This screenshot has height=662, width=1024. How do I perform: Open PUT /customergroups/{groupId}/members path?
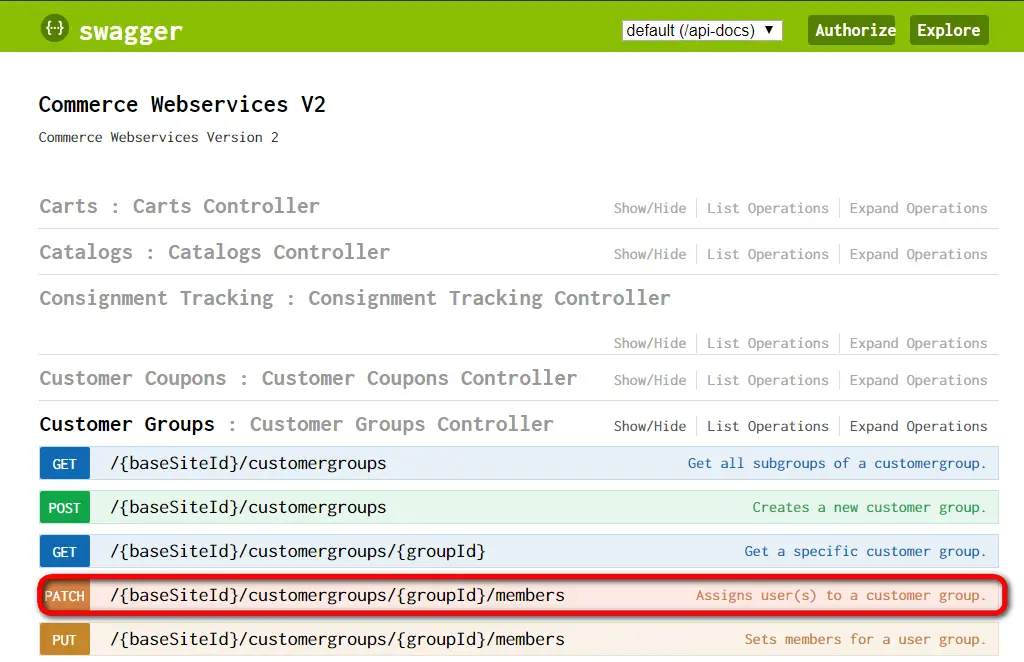click(337, 640)
